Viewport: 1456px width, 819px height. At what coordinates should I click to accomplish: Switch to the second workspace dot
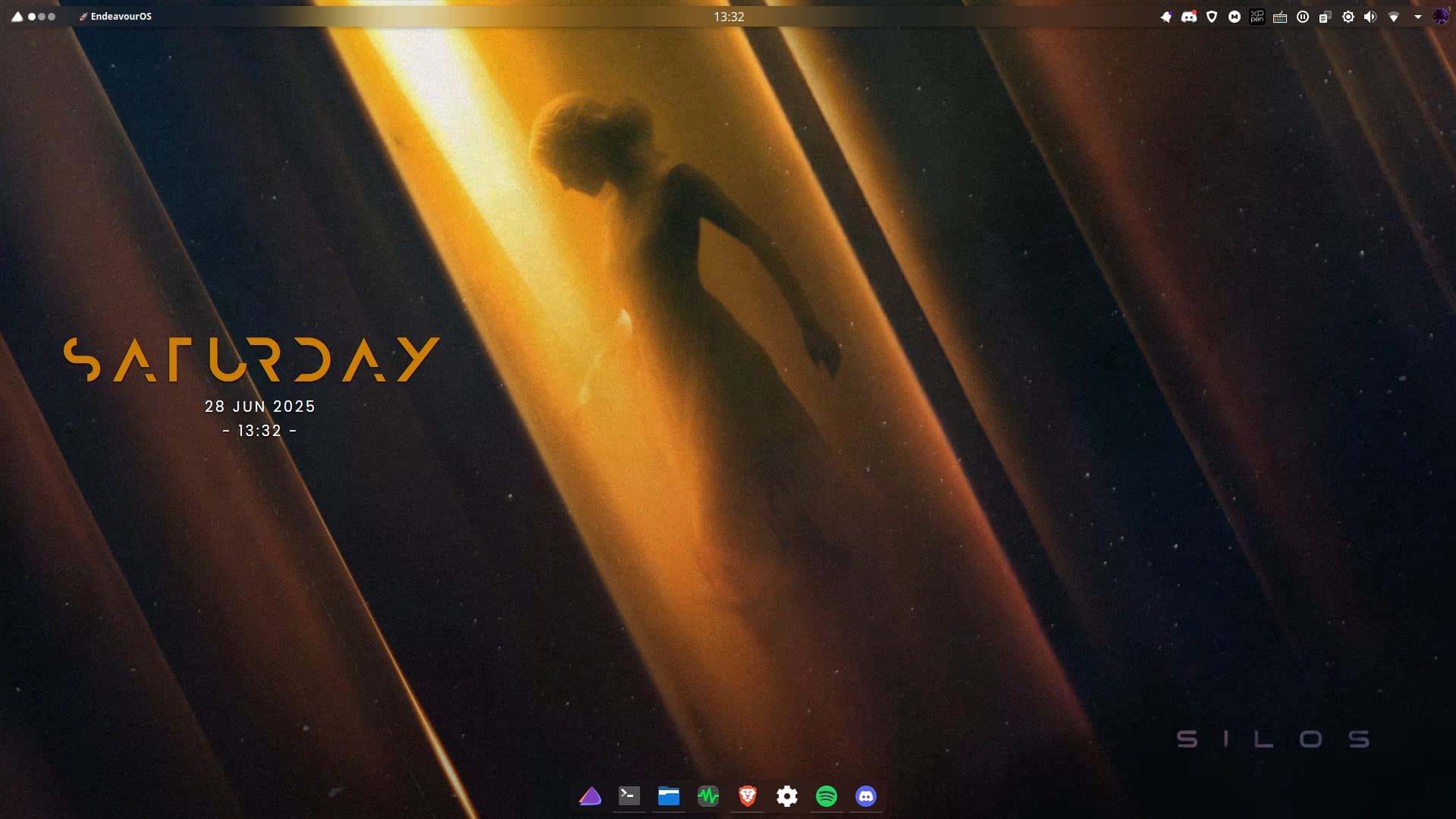click(42, 17)
